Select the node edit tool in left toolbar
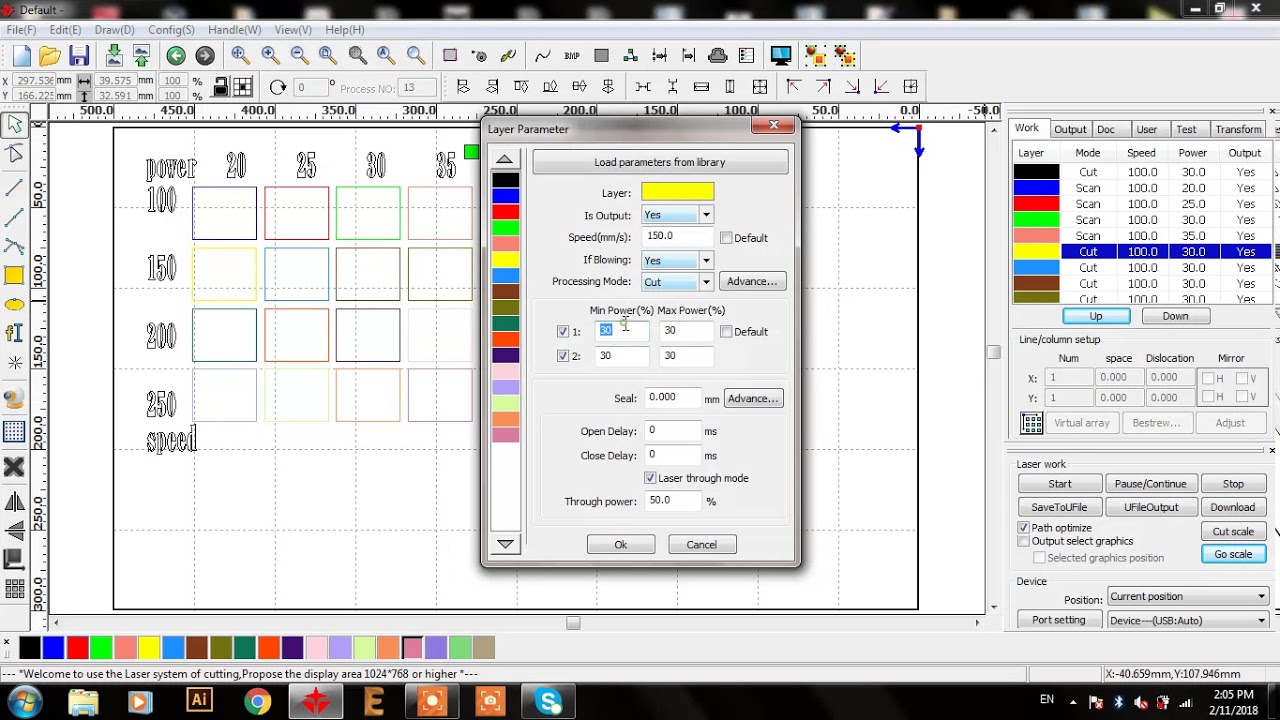 tap(14, 154)
